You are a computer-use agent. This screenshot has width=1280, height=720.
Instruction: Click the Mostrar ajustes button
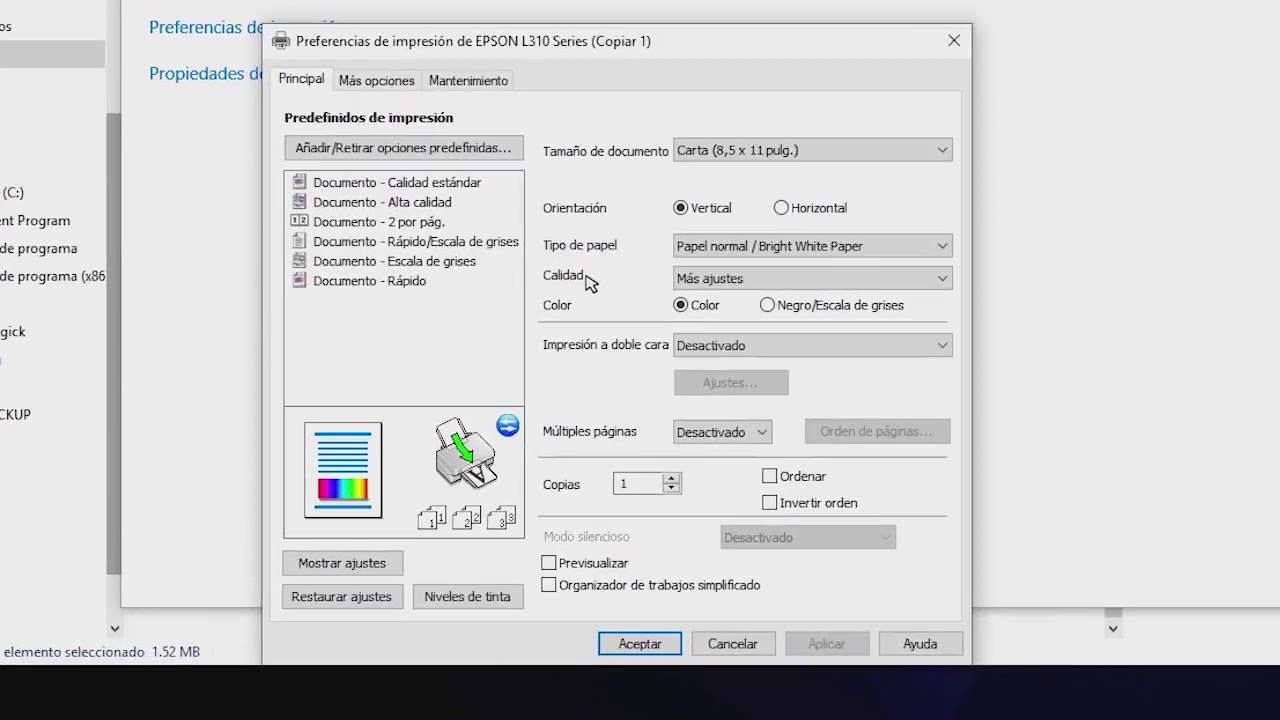coord(342,563)
